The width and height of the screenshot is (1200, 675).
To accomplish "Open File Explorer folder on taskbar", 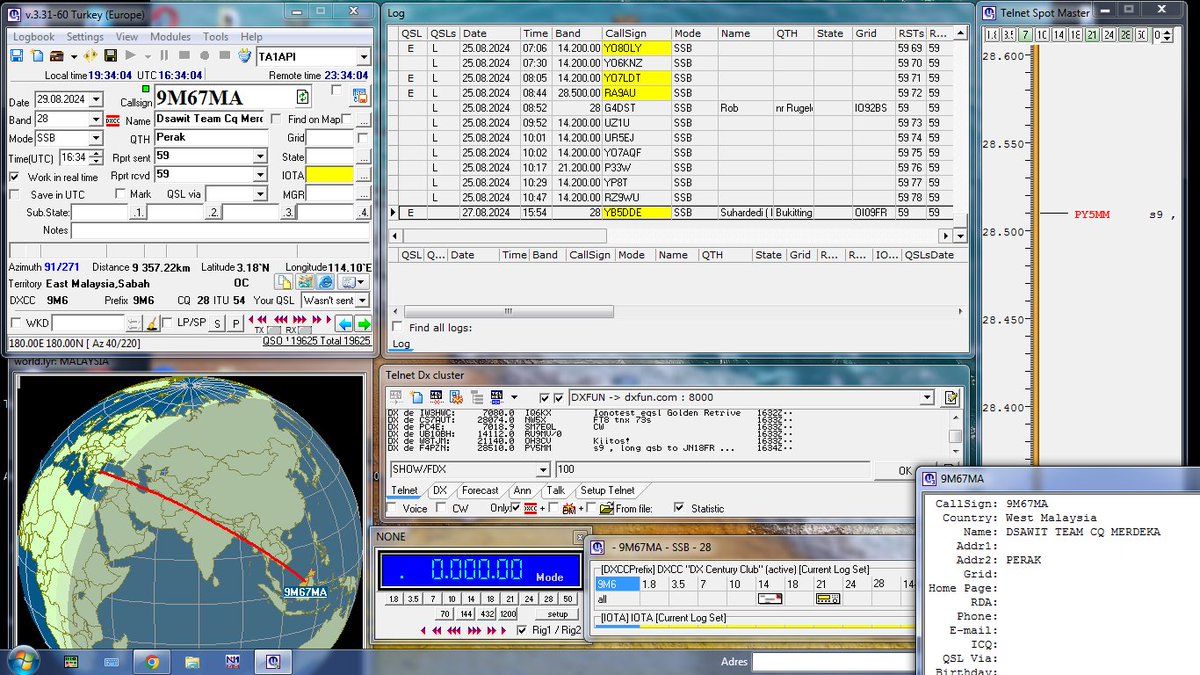I will (191, 662).
